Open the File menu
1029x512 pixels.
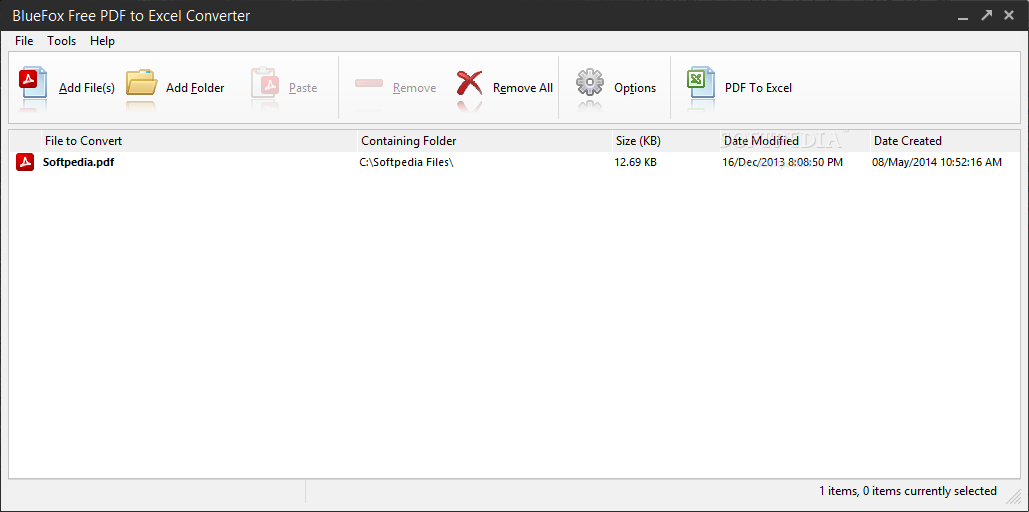coord(24,41)
